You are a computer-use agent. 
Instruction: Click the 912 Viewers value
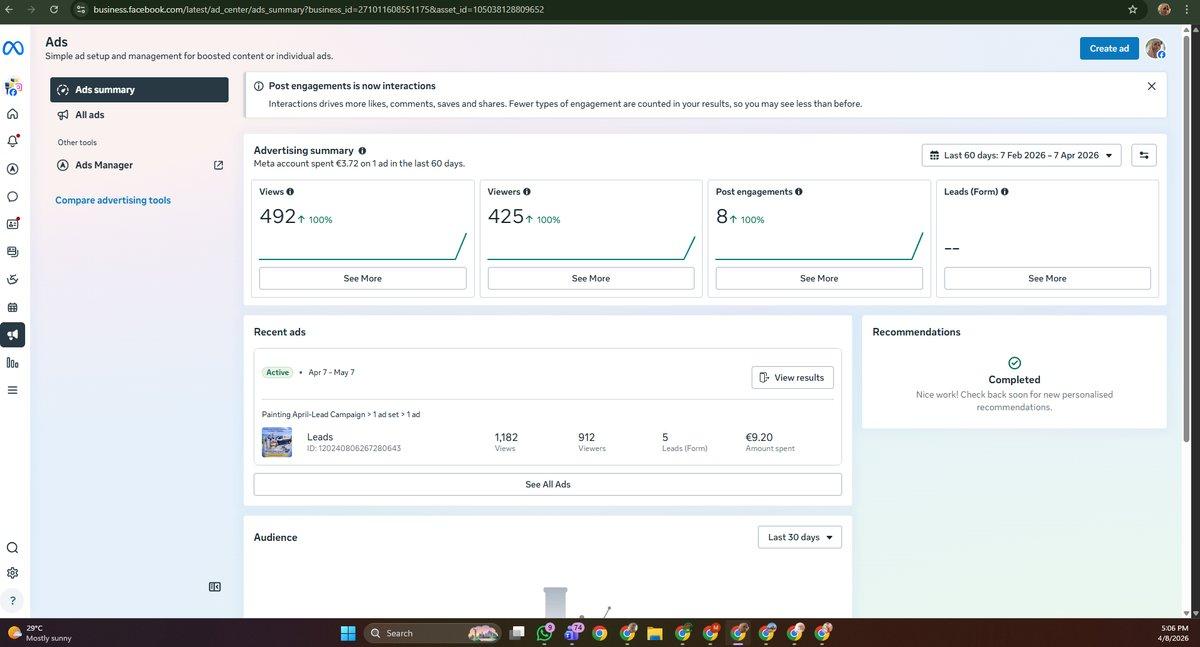click(587, 437)
